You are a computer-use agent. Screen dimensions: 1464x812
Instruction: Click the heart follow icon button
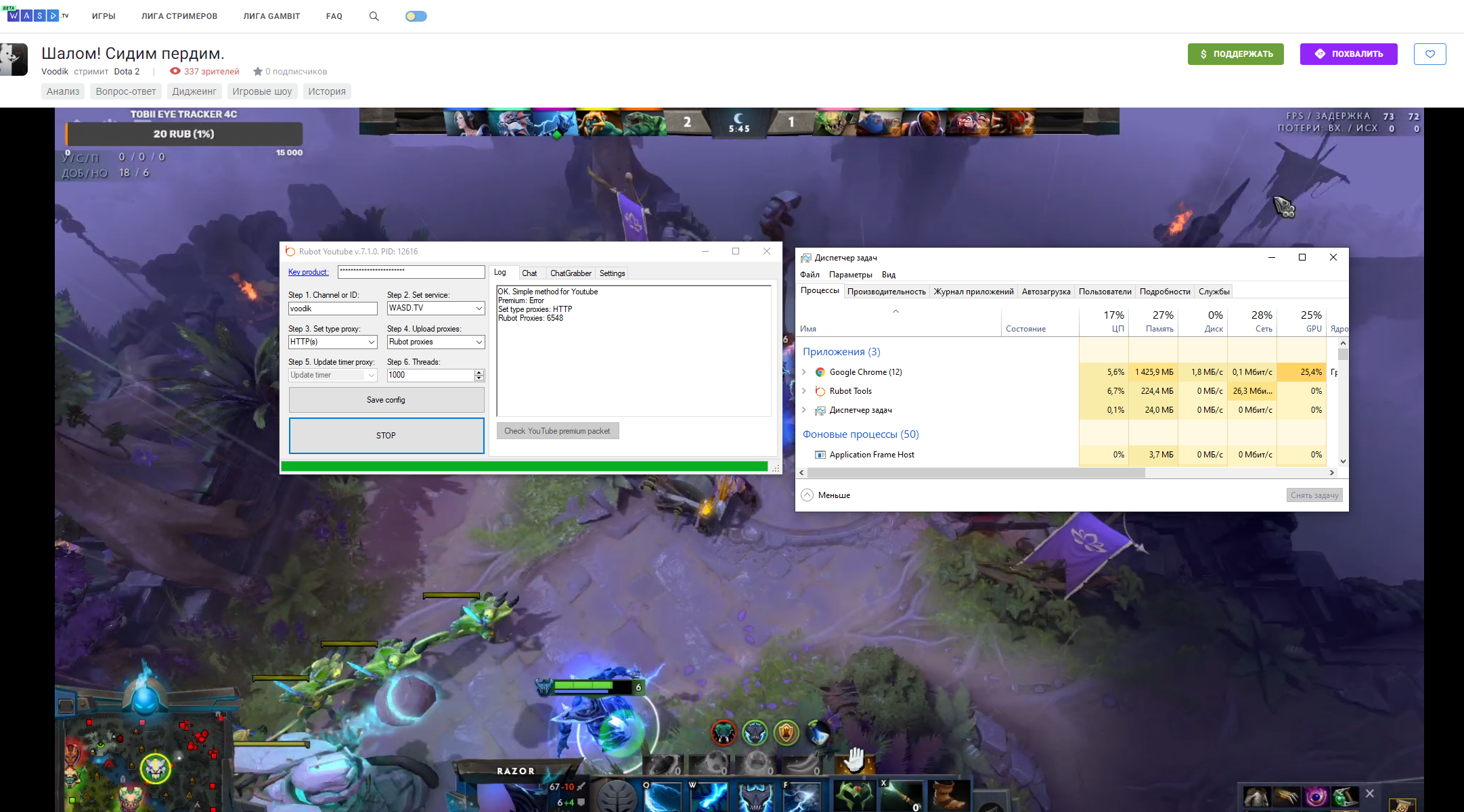coord(1429,54)
